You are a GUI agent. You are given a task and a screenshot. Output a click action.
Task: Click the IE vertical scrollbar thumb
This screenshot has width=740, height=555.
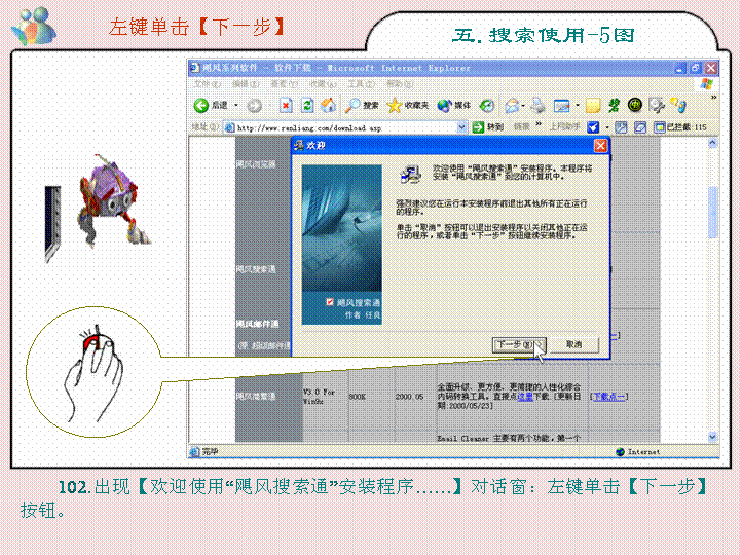712,212
